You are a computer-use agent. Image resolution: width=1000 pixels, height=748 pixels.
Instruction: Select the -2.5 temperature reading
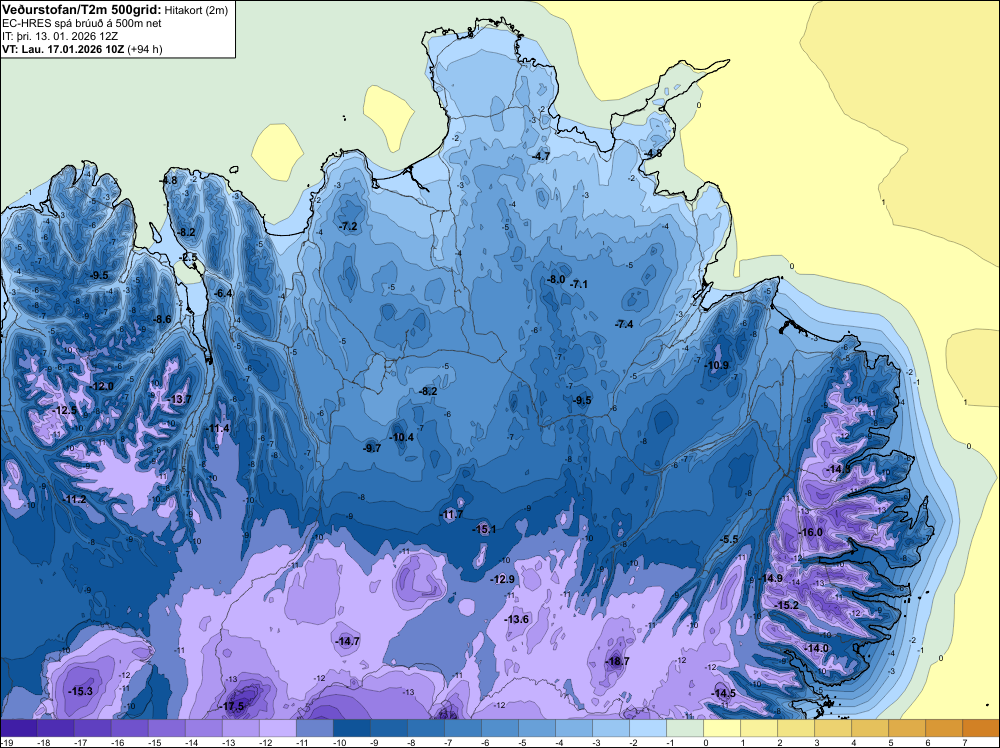(x=188, y=258)
